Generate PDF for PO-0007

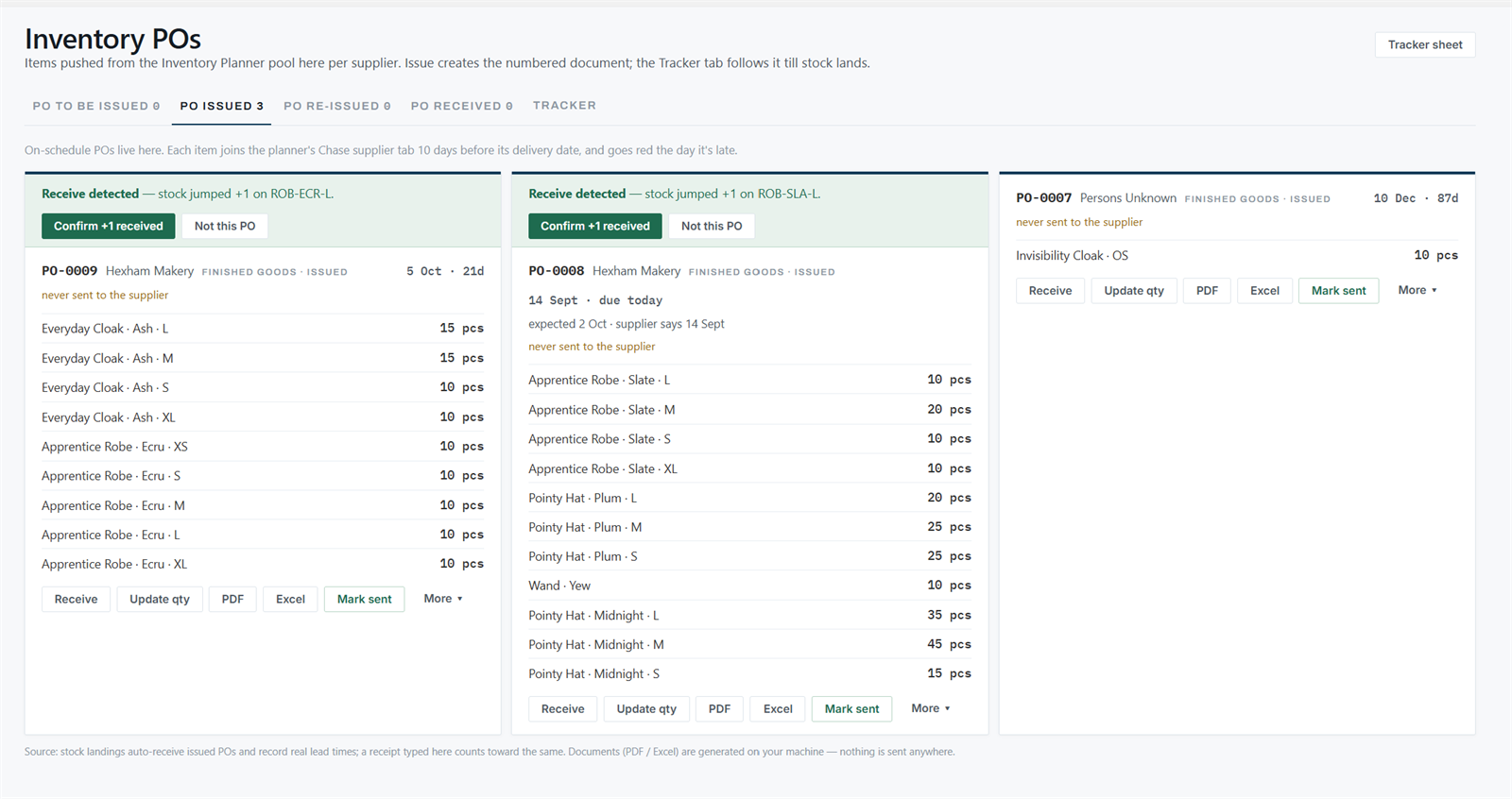1207,290
